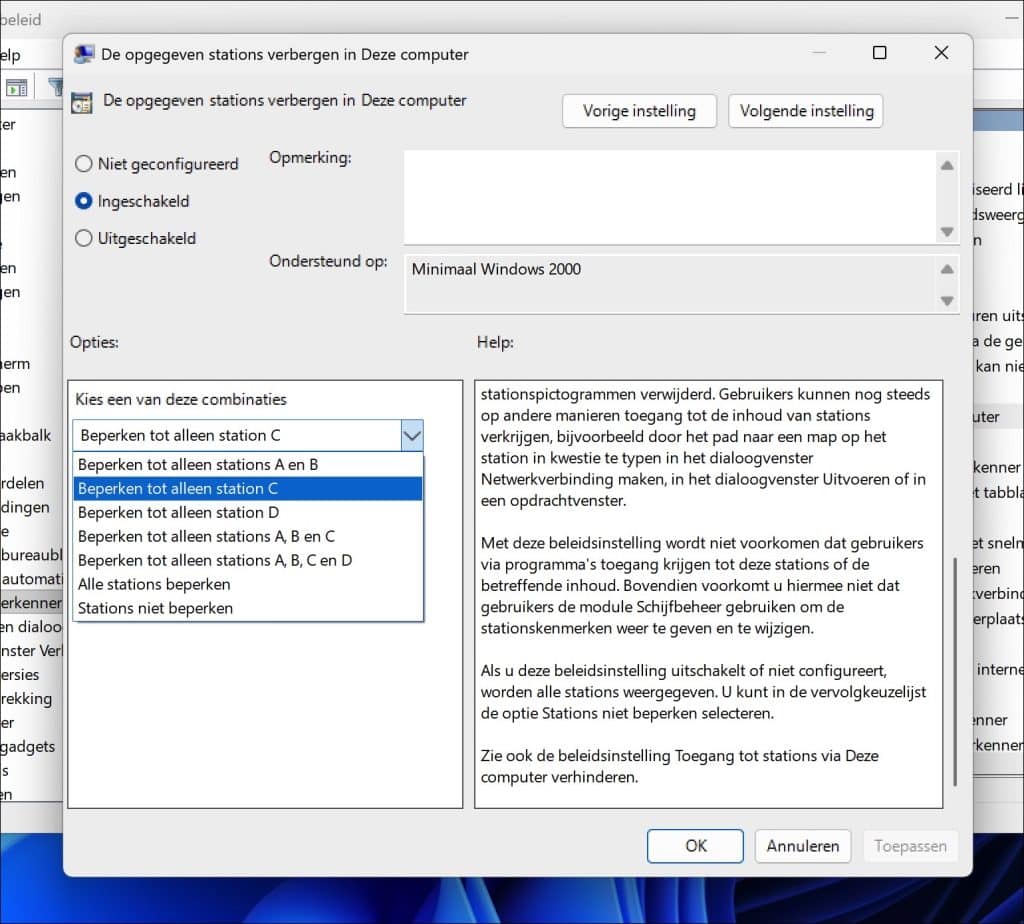Dismiss the dialog via 'Annuleren'
This screenshot has height=924, width=1024.
(802, 845)
